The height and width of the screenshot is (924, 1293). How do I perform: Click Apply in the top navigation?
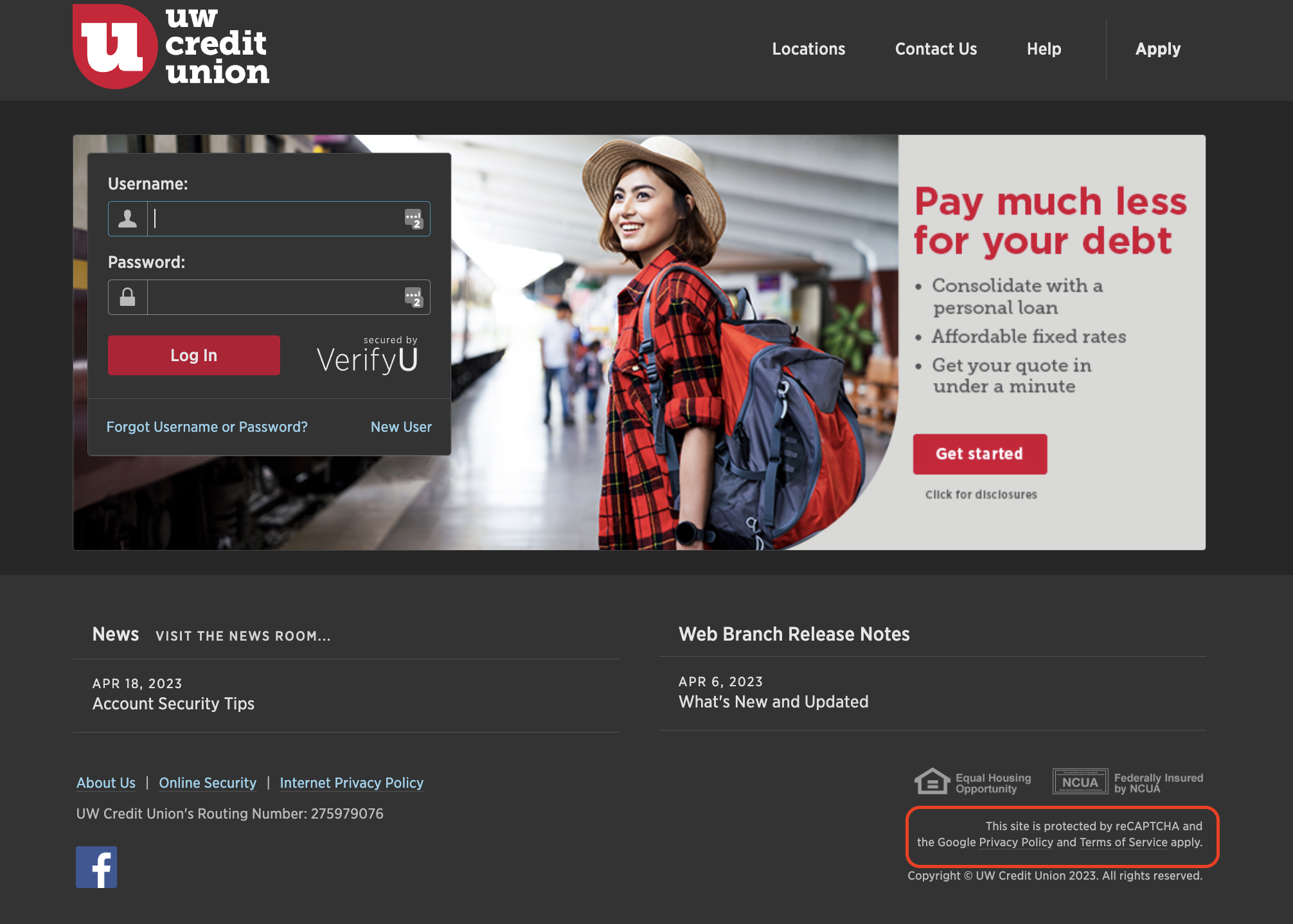pos(1157,49)
